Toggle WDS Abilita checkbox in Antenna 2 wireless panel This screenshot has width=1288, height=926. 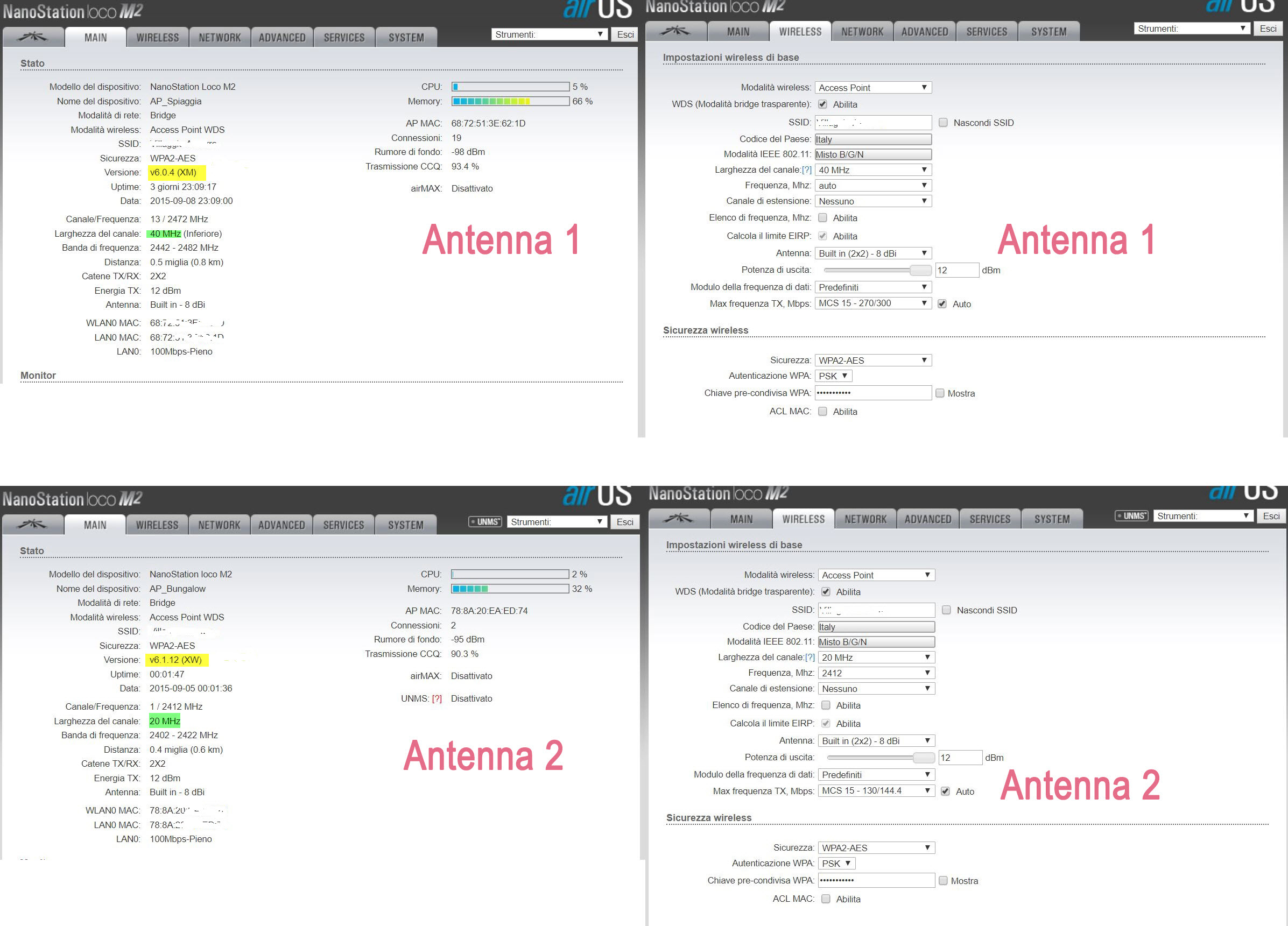(826, 591)
